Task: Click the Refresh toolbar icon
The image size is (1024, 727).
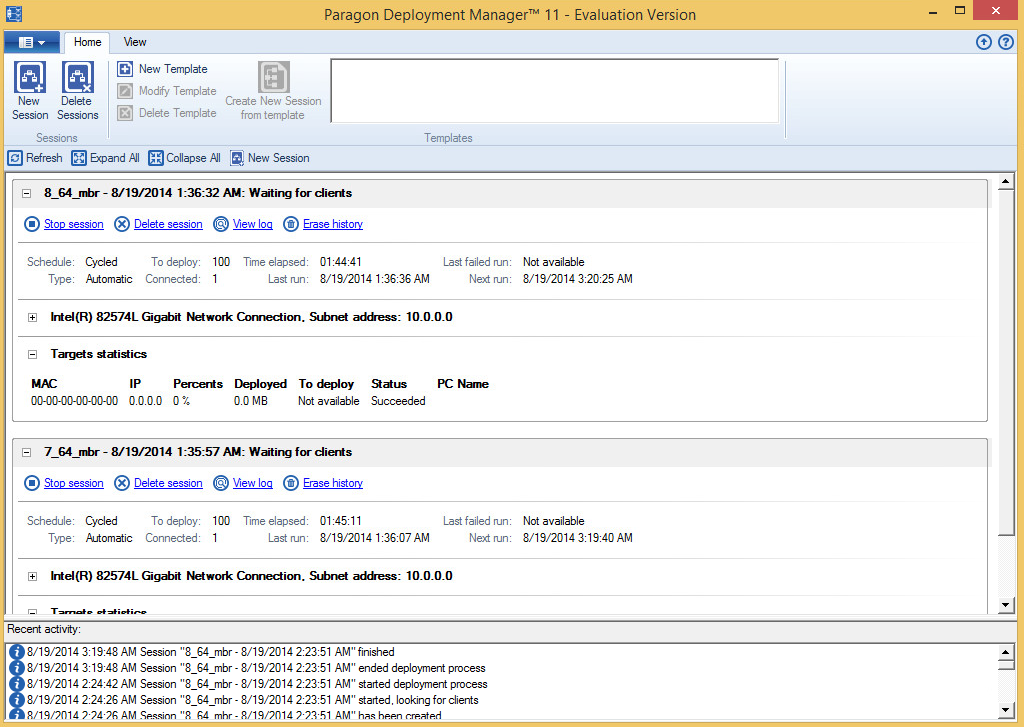Action: point(15,158)
